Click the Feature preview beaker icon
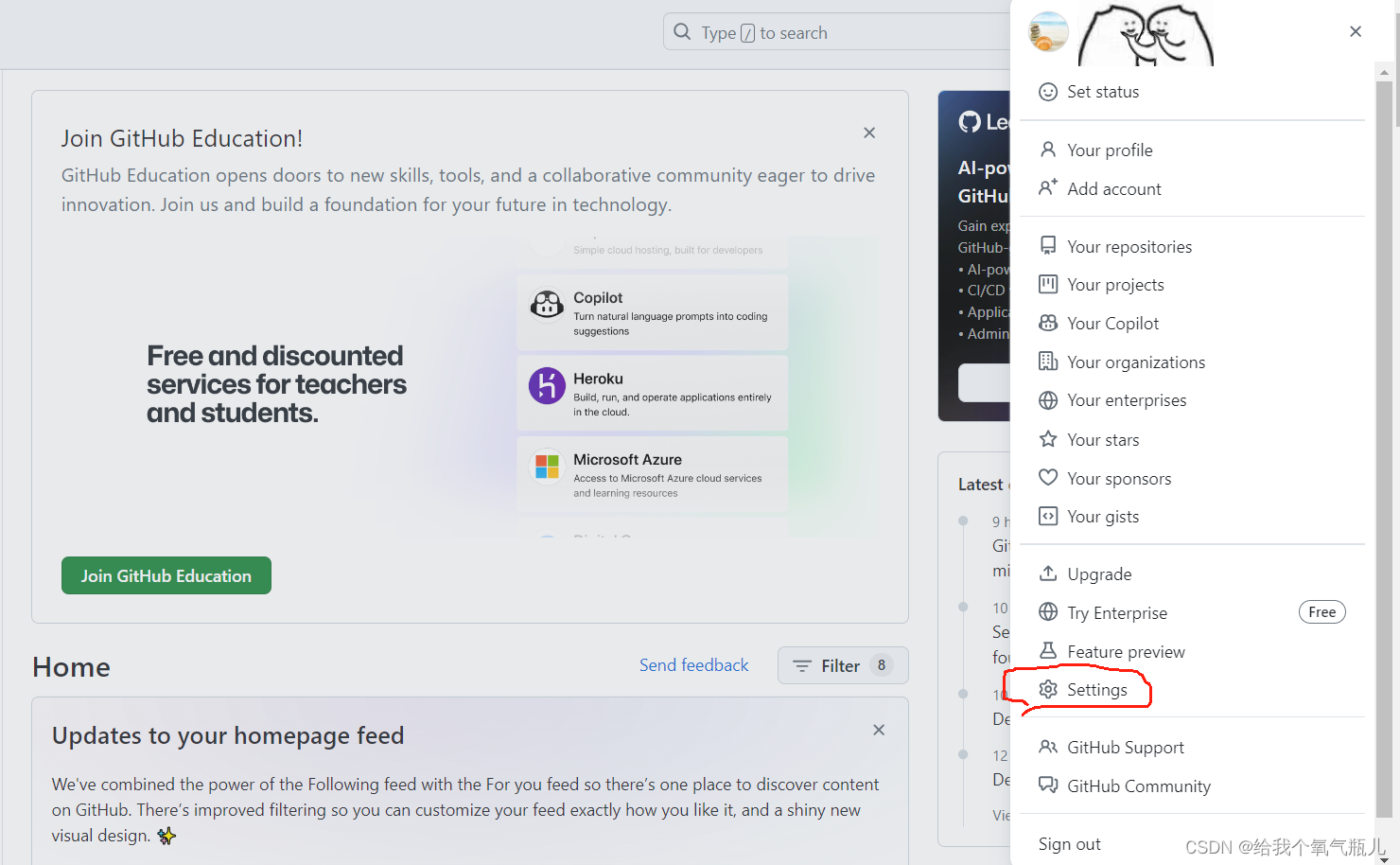This screenshot has width=1400, height=865. [1047, 650]
